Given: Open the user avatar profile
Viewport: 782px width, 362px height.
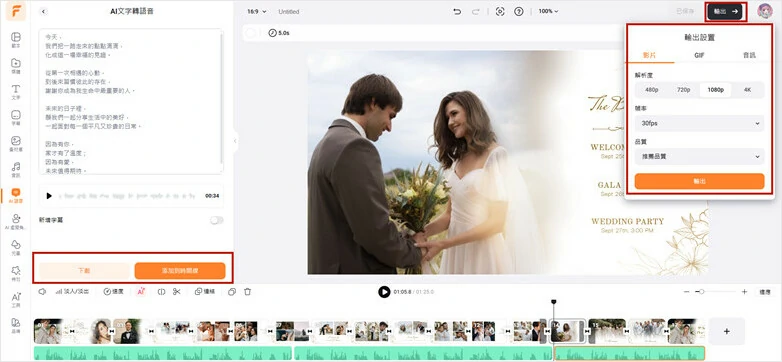Looking at the screenshot, I should pyautogui.click(x=765, y=11).
